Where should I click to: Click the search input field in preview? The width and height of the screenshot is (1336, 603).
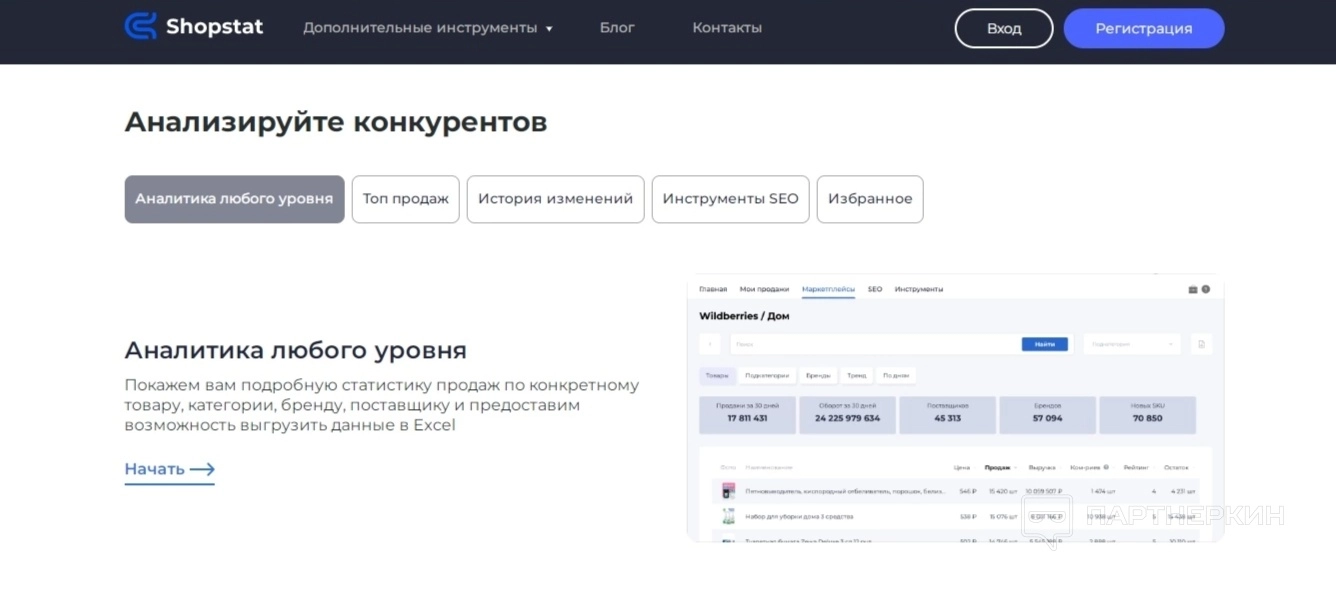(870, 344)
